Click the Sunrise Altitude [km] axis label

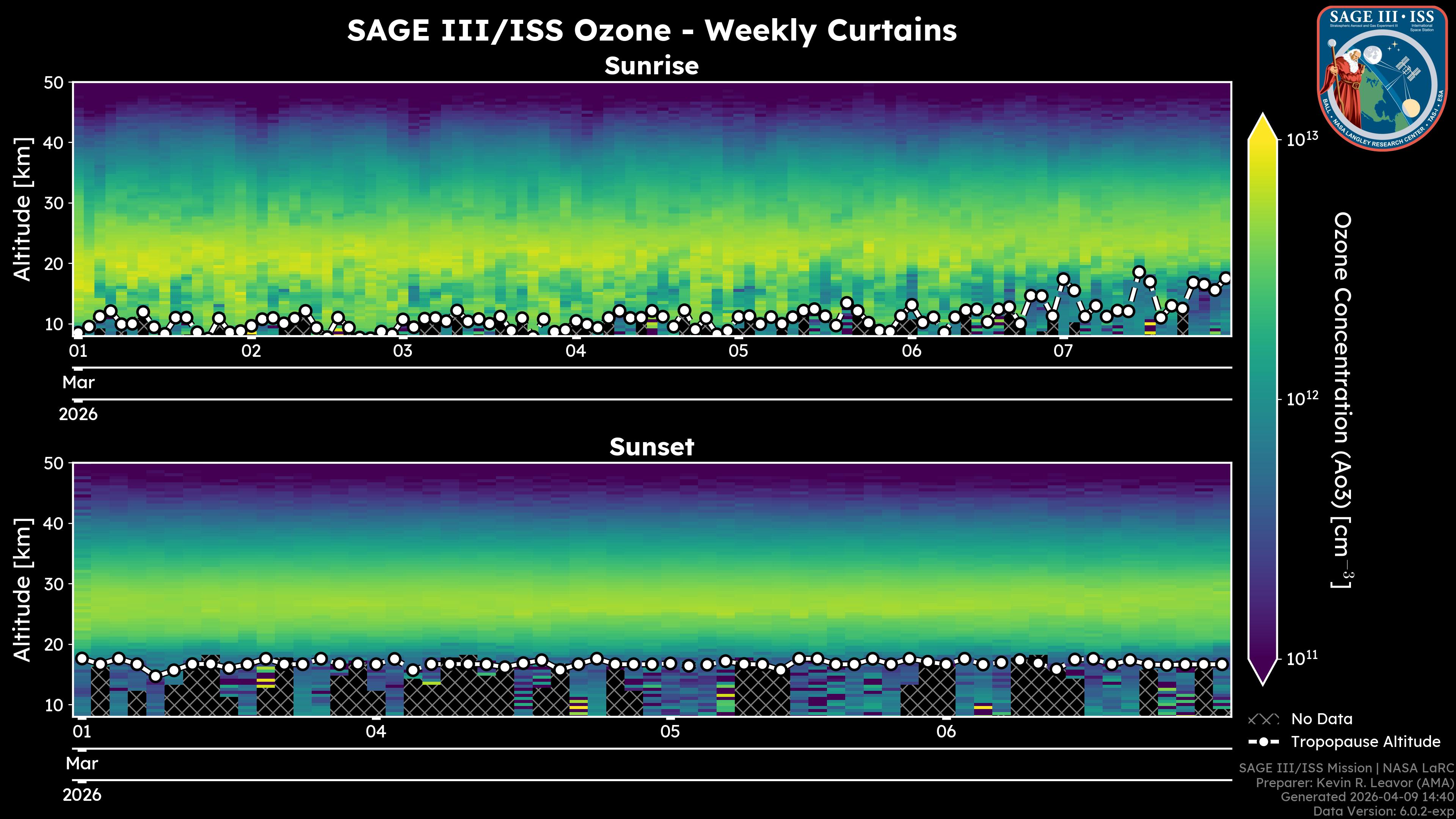(x=23, y=209)
